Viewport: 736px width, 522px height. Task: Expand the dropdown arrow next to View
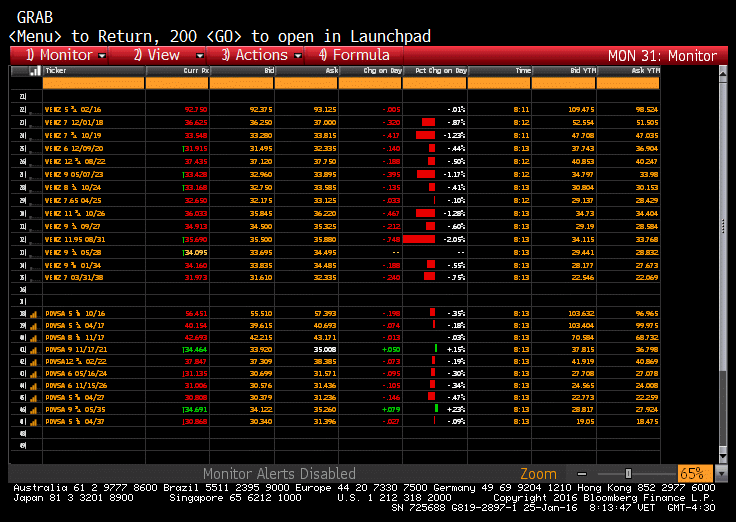pyautogui.click(x=200, y=56)
